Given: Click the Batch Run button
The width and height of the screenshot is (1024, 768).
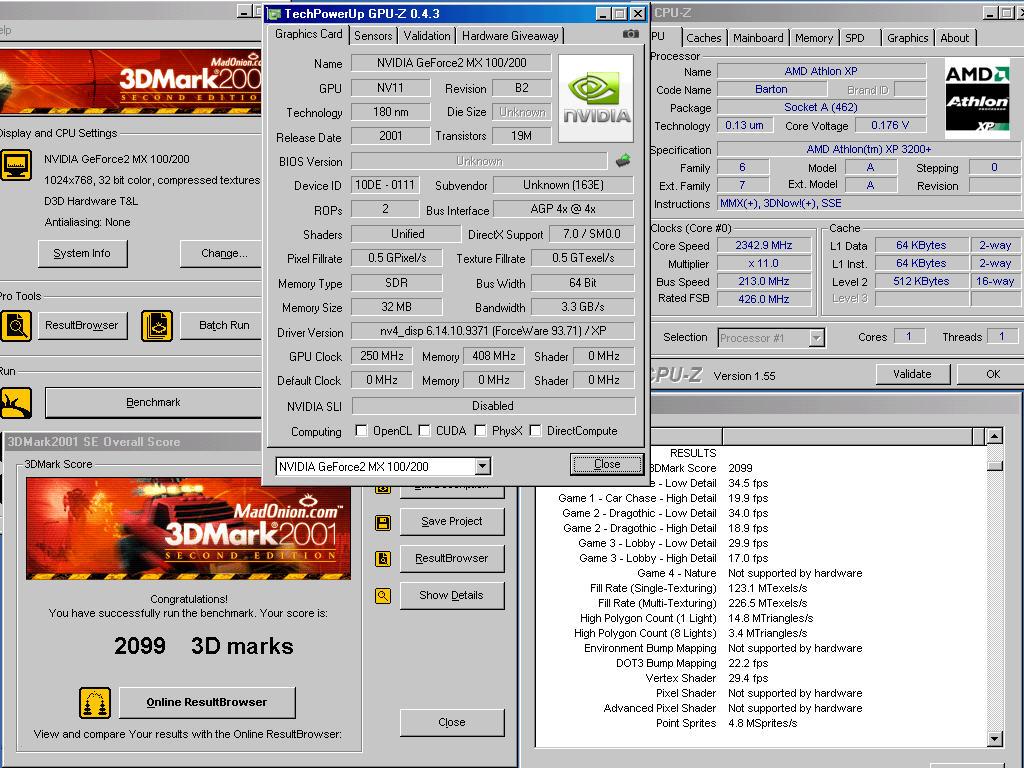Looking at the screenshot, I should (221, 325).
